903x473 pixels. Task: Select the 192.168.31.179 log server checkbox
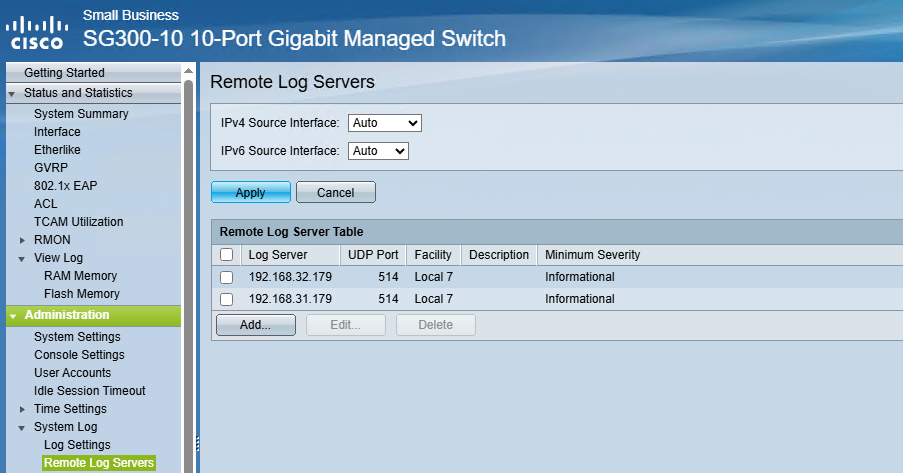click(227, 299)
